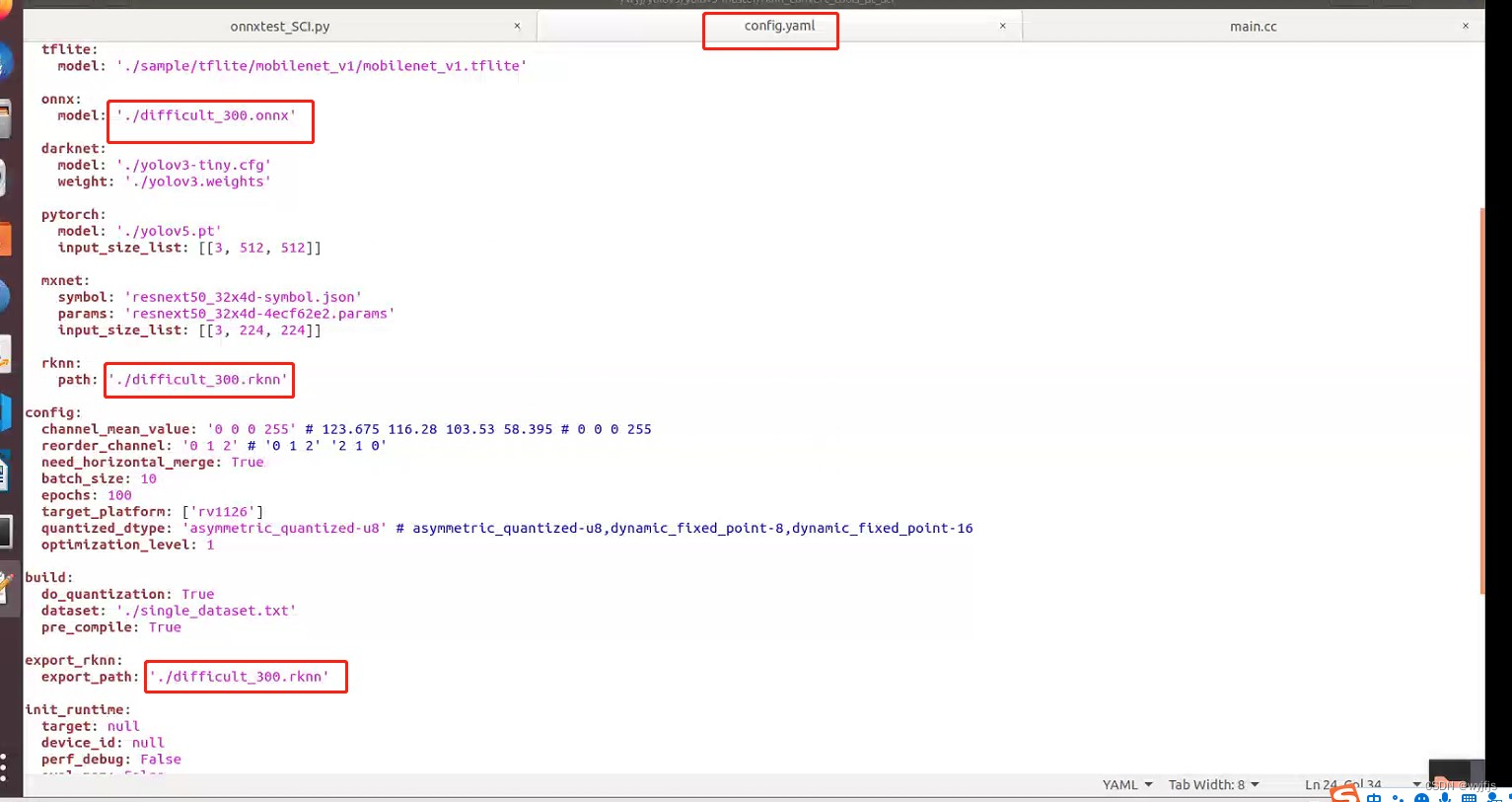1512x802 pixels.
Task: Open the YAML language dropdown
Action: [1127, 784]
